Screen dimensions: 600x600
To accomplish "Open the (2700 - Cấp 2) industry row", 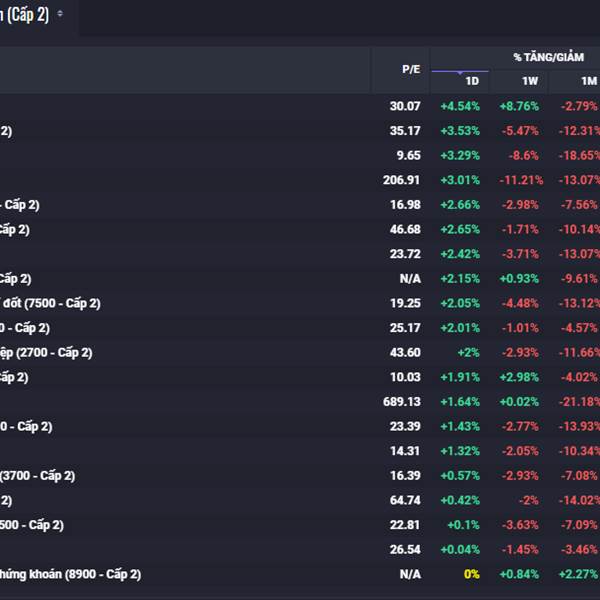I will click(x=46, y=352).
